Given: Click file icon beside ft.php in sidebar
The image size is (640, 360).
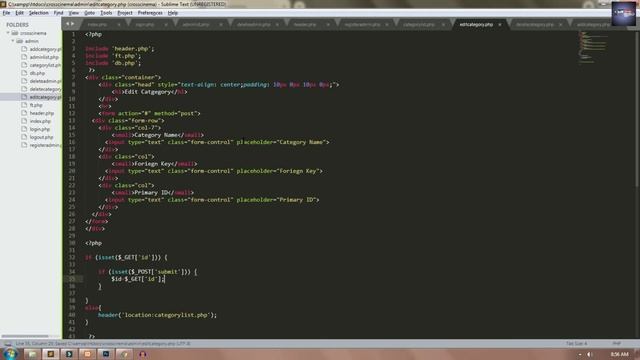Looking at the screenshot, I should coord(24,105).
